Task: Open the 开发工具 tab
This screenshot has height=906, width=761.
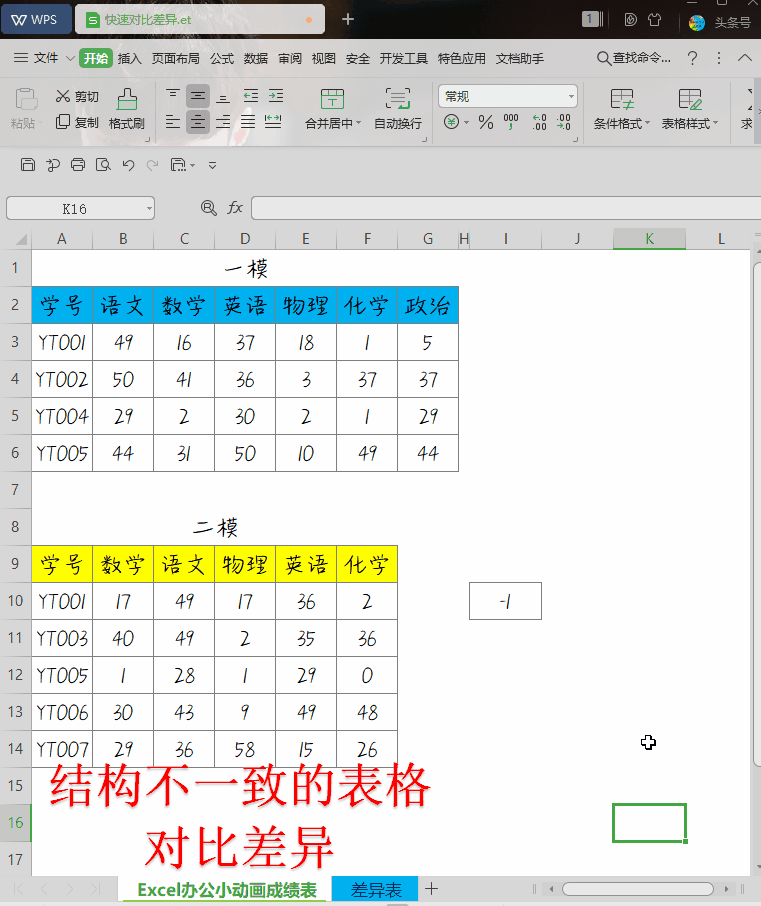Action: coord(403,58)
